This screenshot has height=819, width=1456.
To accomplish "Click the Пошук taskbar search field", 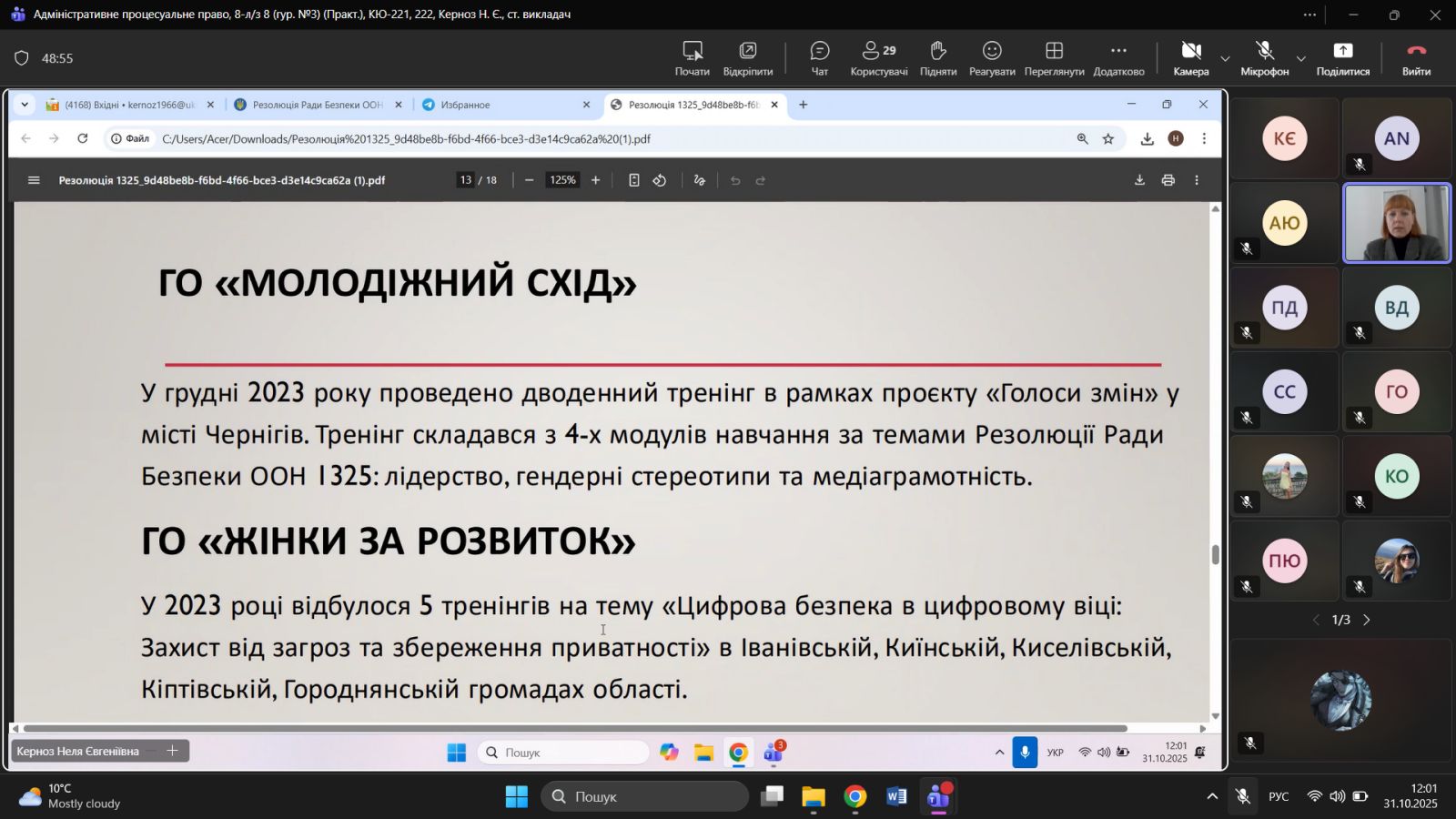I will point(644,797).
